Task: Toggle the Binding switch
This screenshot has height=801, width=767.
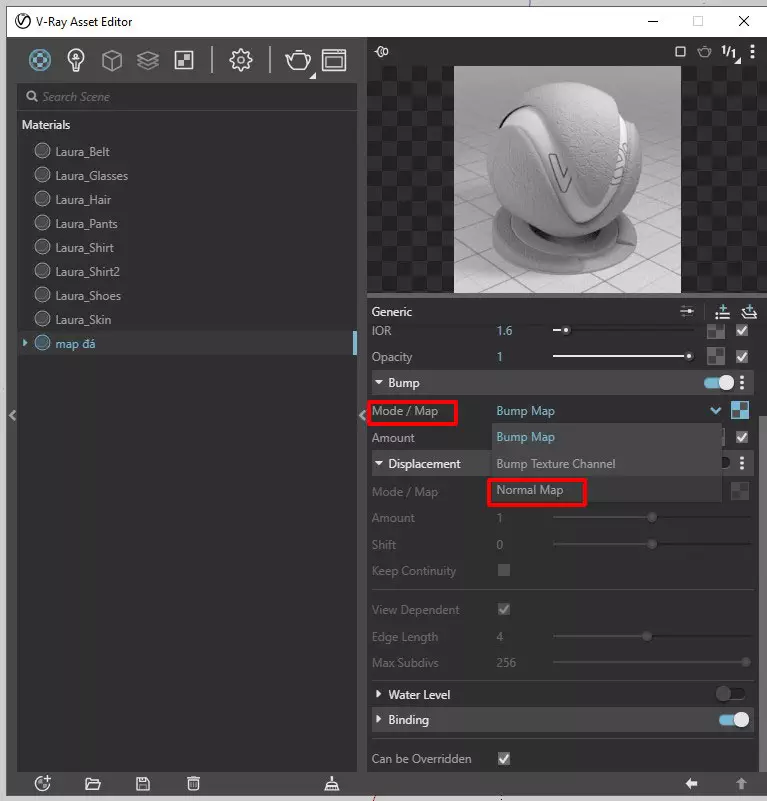Action: click(733, 720)
